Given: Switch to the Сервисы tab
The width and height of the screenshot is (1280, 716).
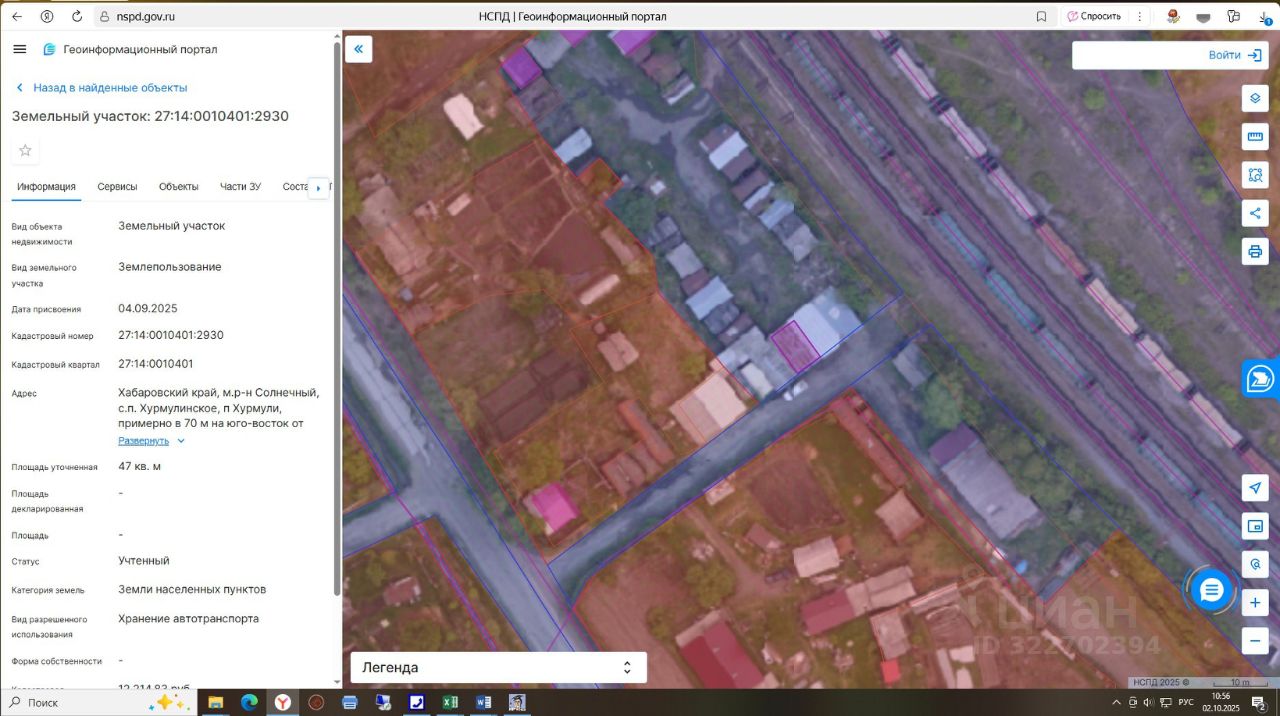Looking at the screenshot, I should pos(117,187).
